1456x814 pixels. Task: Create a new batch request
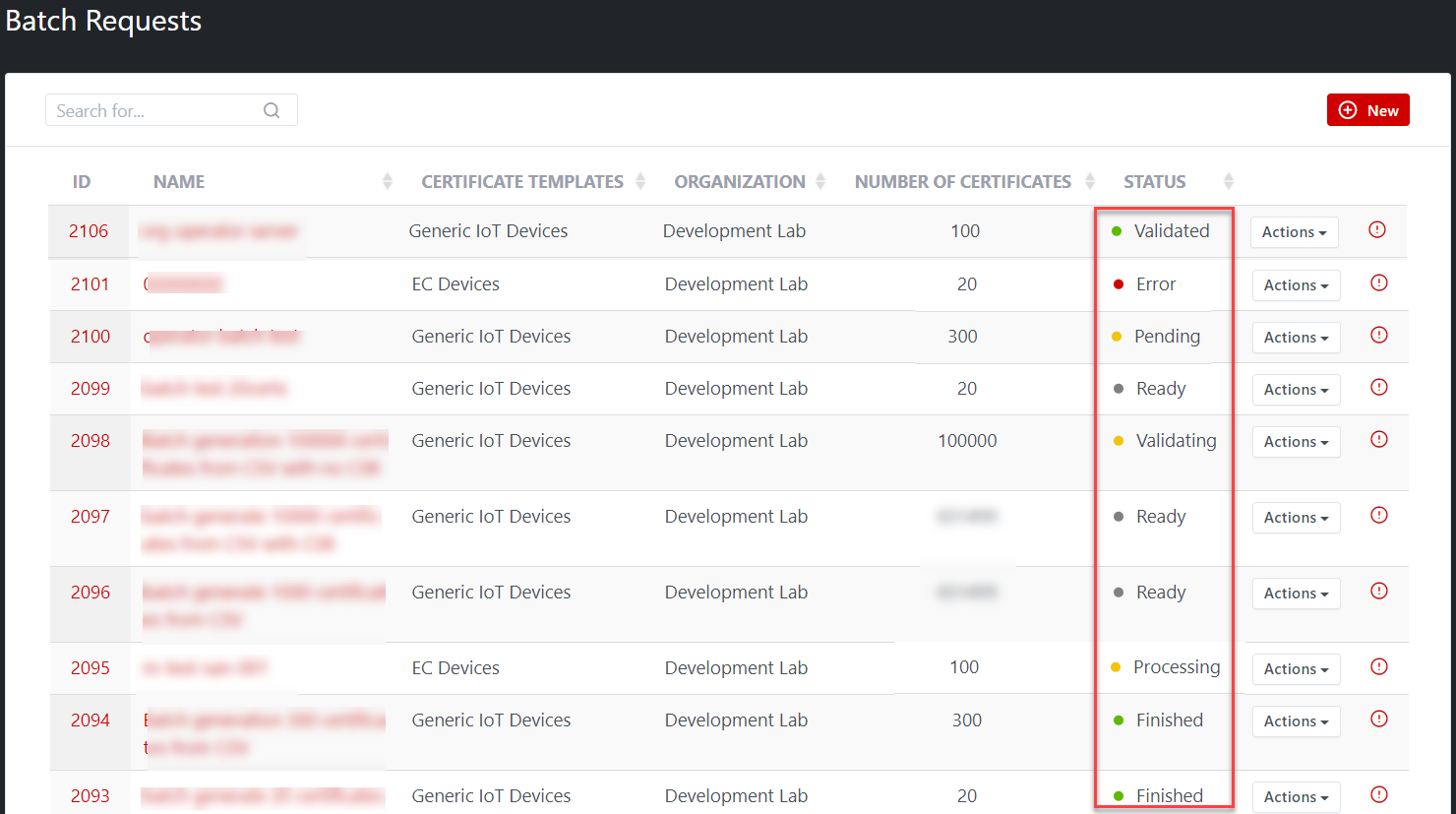[1367, 110]
